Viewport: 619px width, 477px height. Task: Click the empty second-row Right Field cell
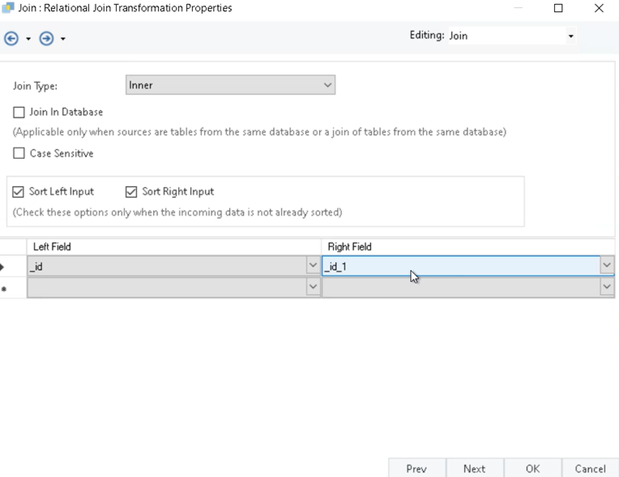(x=460, y=287)
